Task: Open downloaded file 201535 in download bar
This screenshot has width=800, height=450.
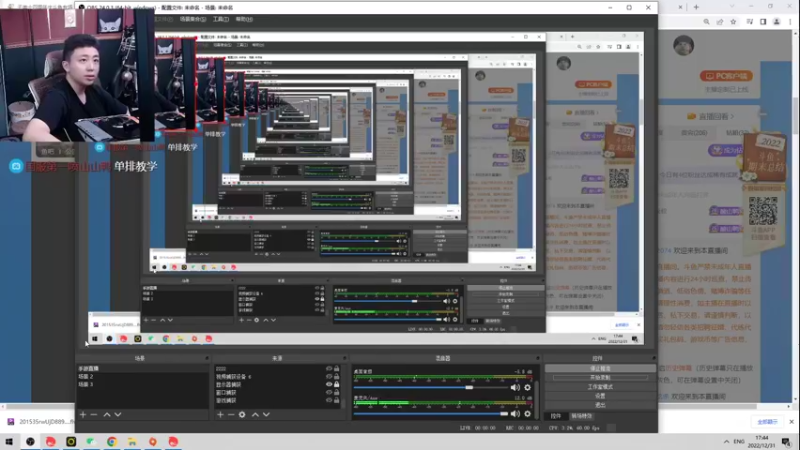Action: [x=41, y=422]
